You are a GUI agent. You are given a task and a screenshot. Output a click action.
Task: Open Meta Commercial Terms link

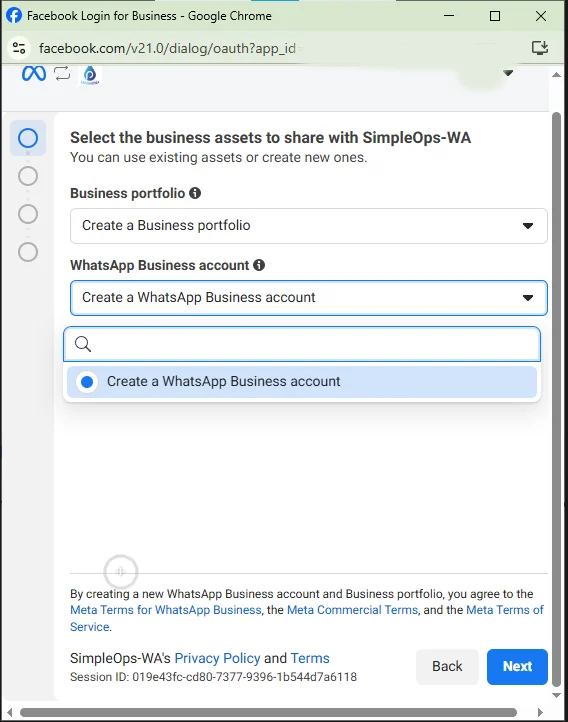tap(352, 610)
